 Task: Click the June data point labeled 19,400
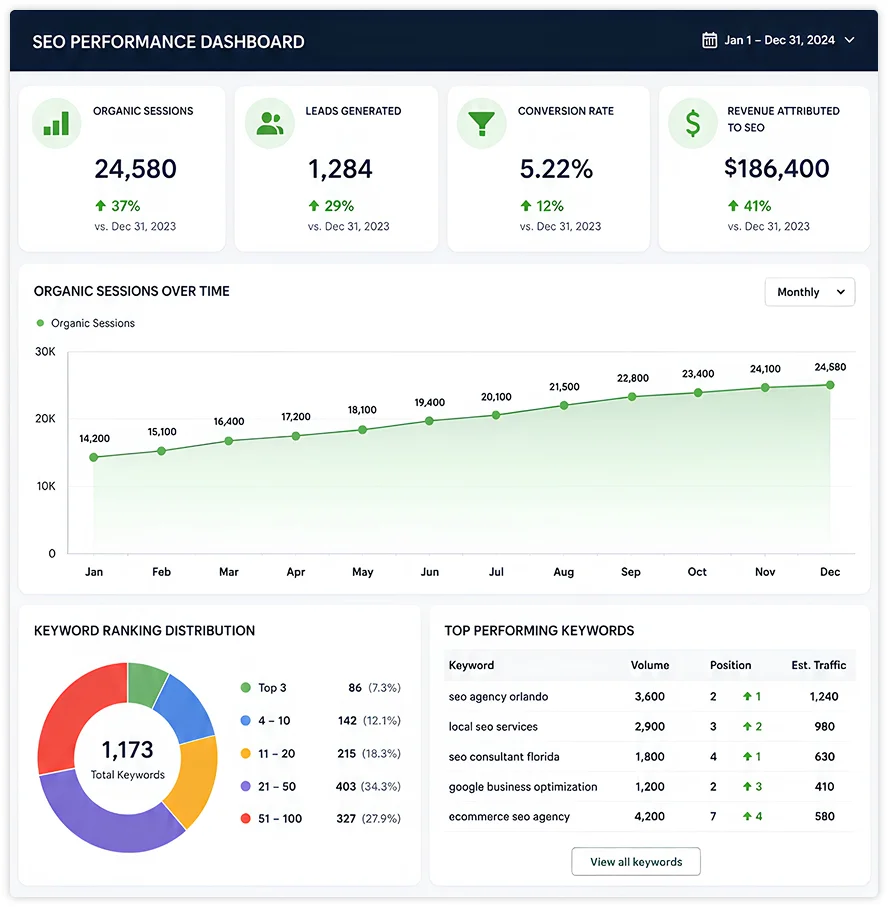[429, 421]
